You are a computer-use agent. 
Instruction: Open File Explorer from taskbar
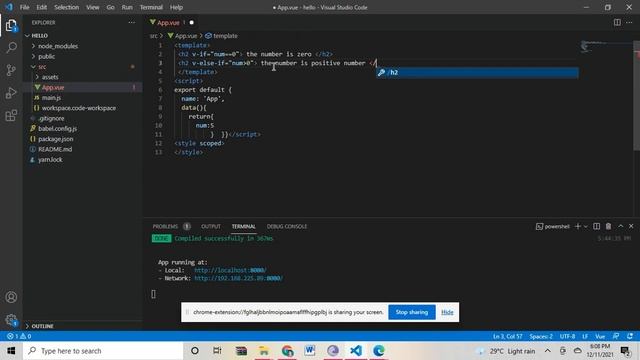pyautogui.click(x=264, y=351)
